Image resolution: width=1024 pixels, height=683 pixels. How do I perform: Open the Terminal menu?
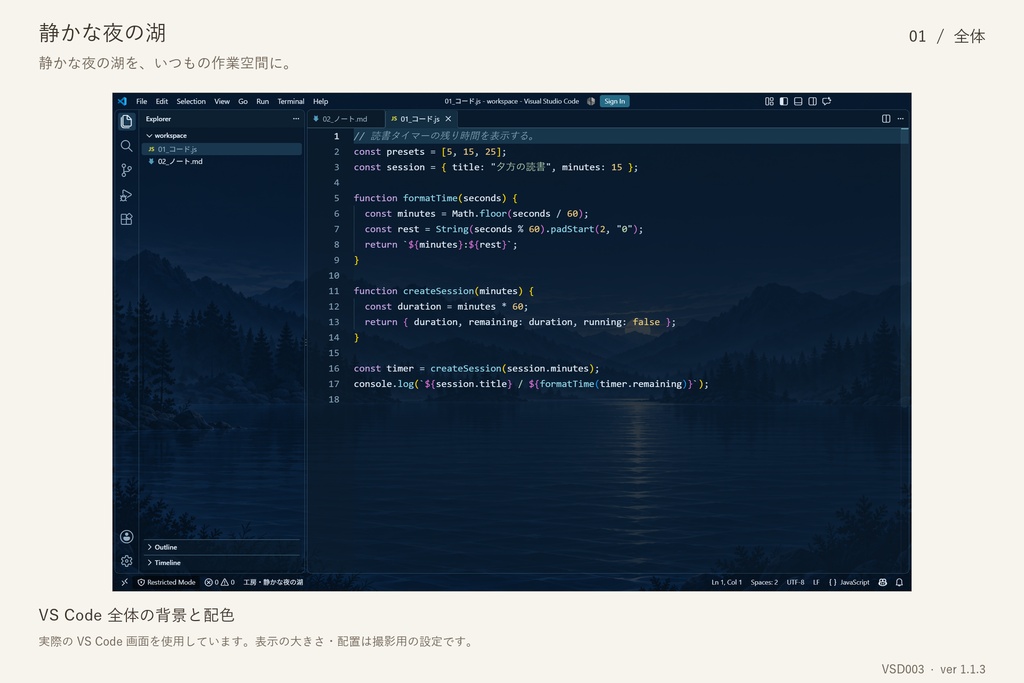(291, 101)
